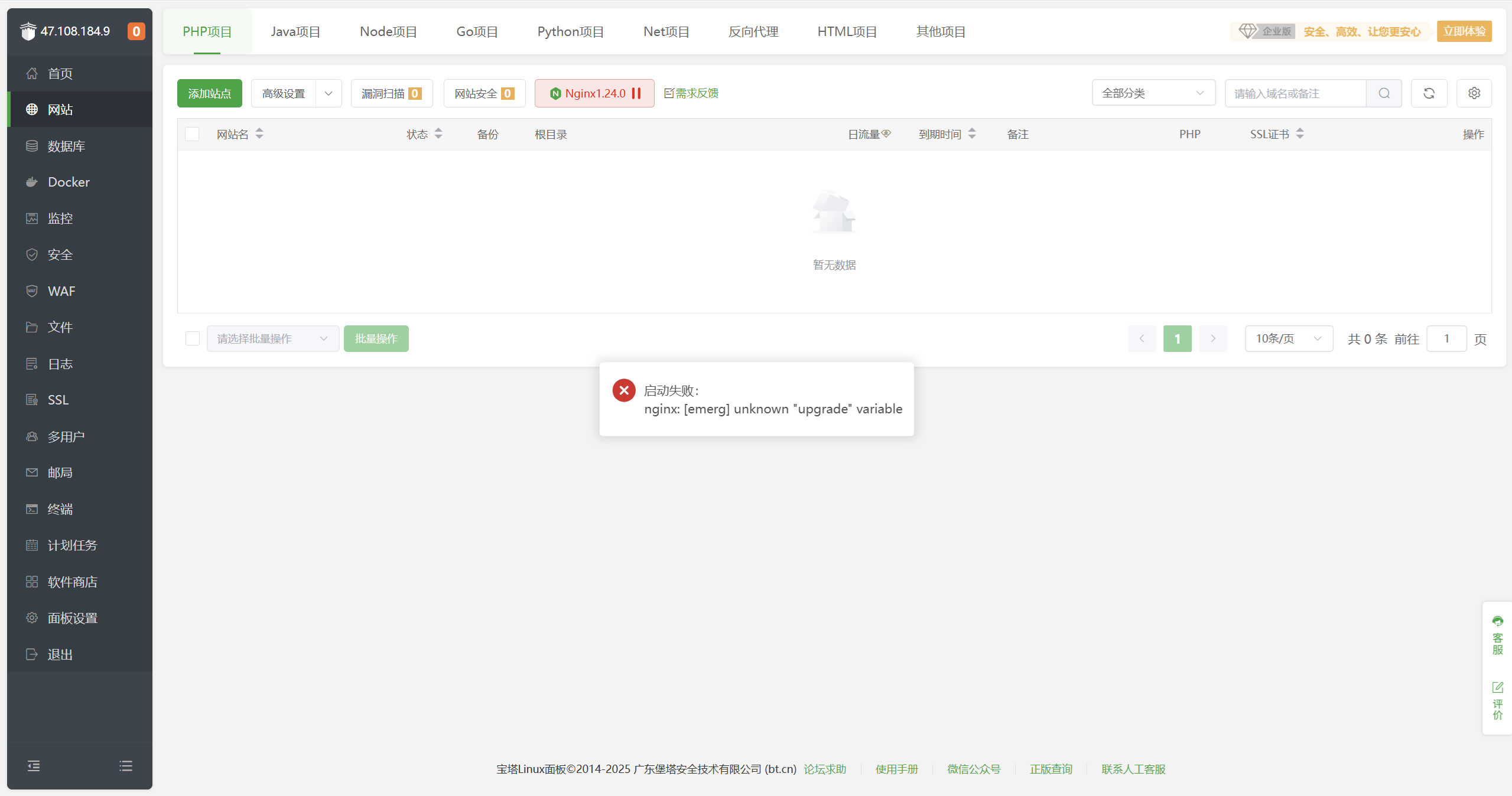Open the 计划任务 scheduled tasks section

[x=80, y=545]
